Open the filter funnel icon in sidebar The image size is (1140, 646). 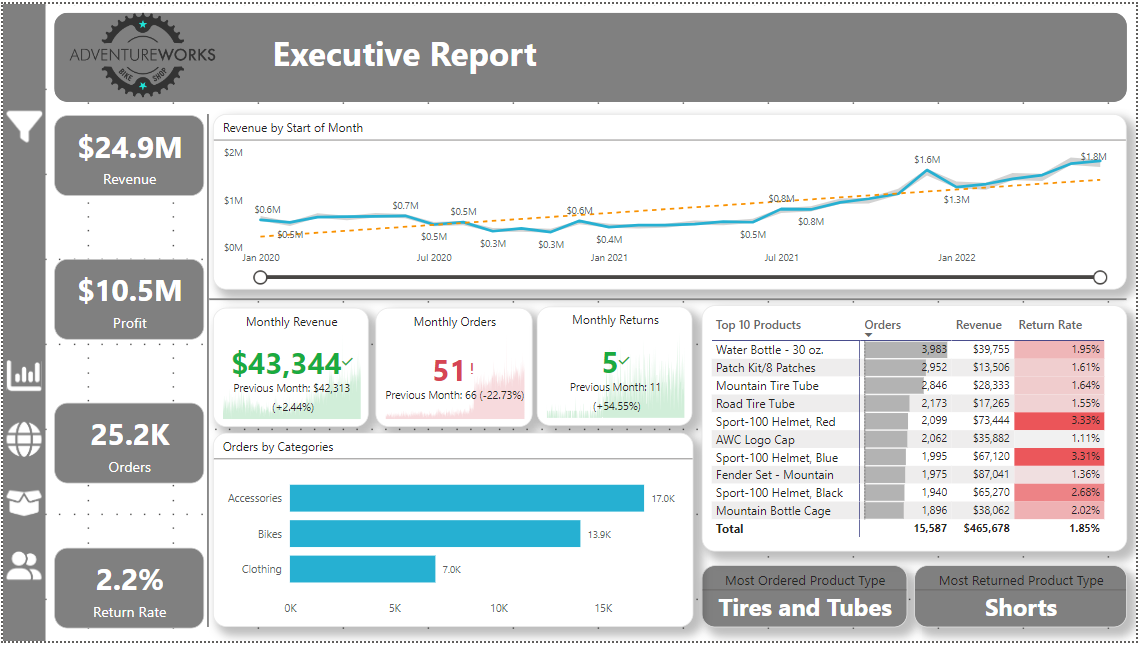coord(24,126)
